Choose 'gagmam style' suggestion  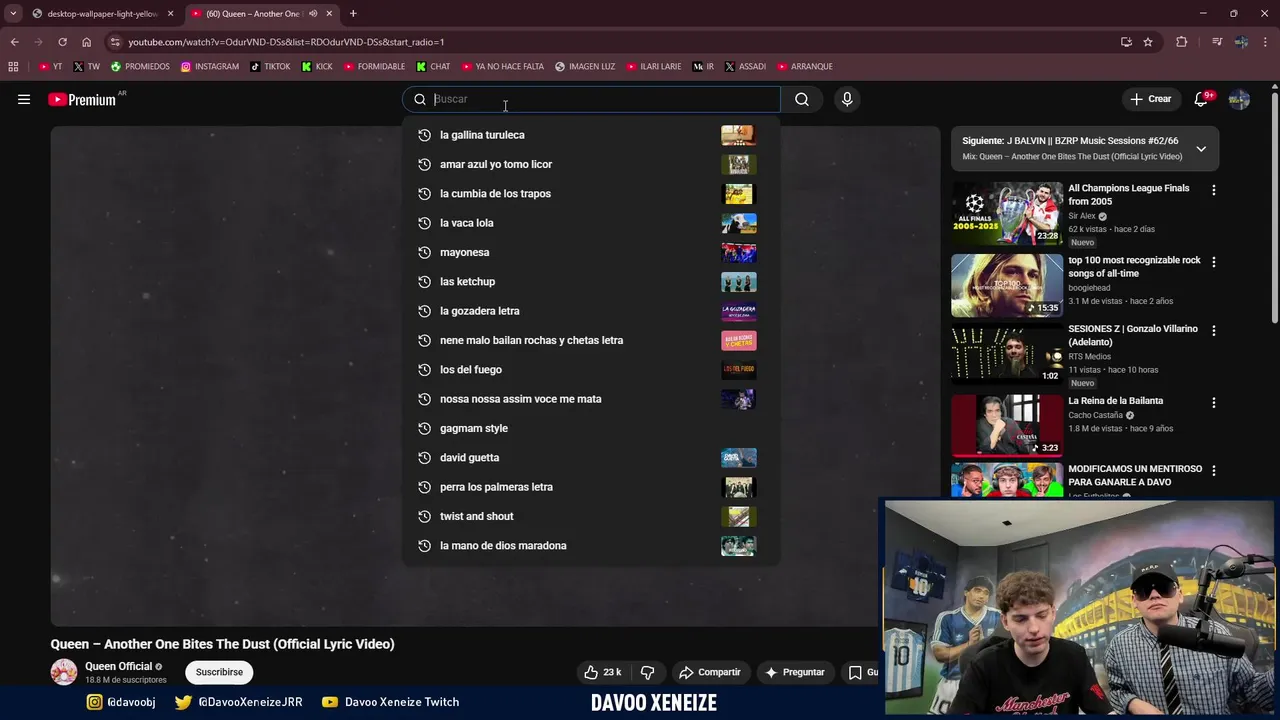click(x=591, y=428)
